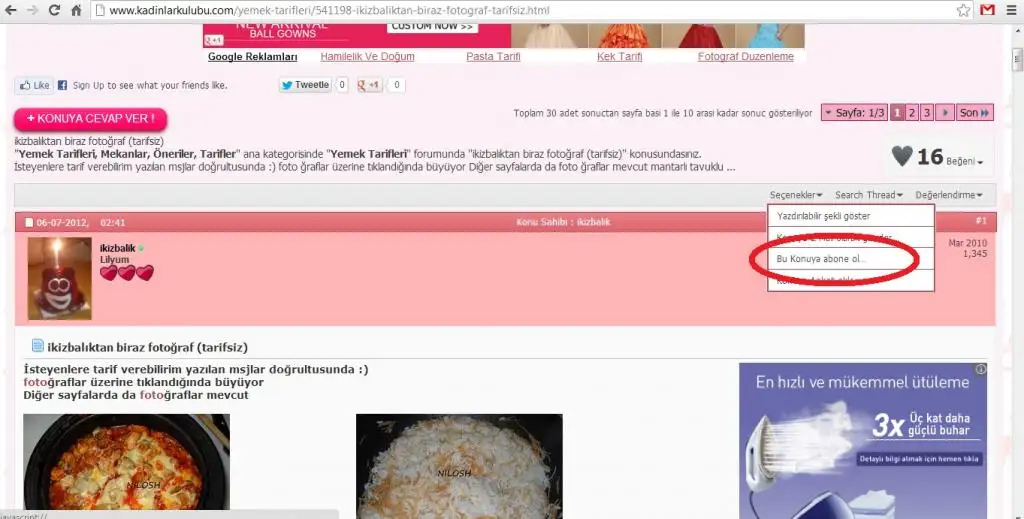Click the Tweetle Twitter share button

[305, 85]
